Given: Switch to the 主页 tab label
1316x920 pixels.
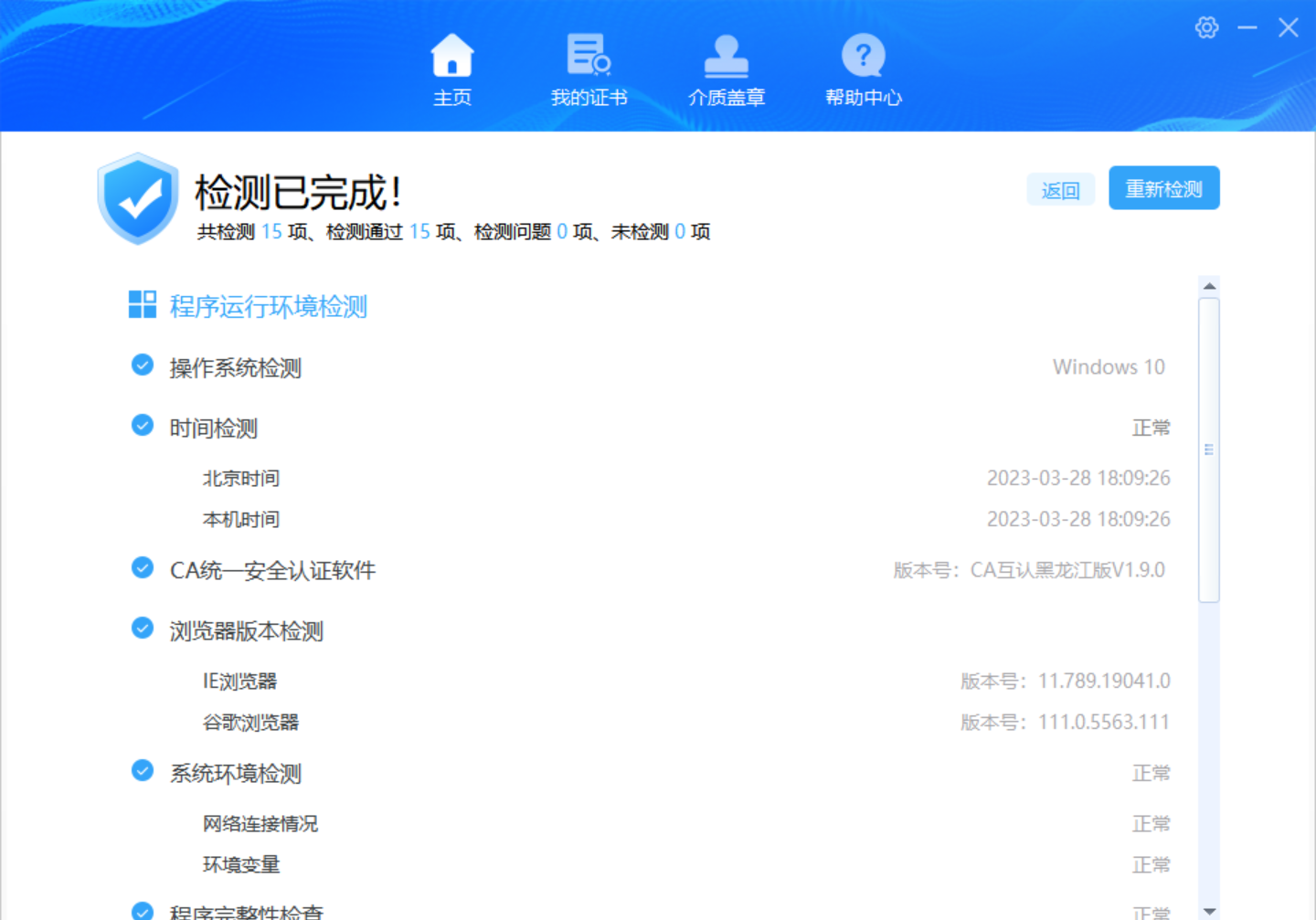Looking at the screenshot, I should [451, 98].
